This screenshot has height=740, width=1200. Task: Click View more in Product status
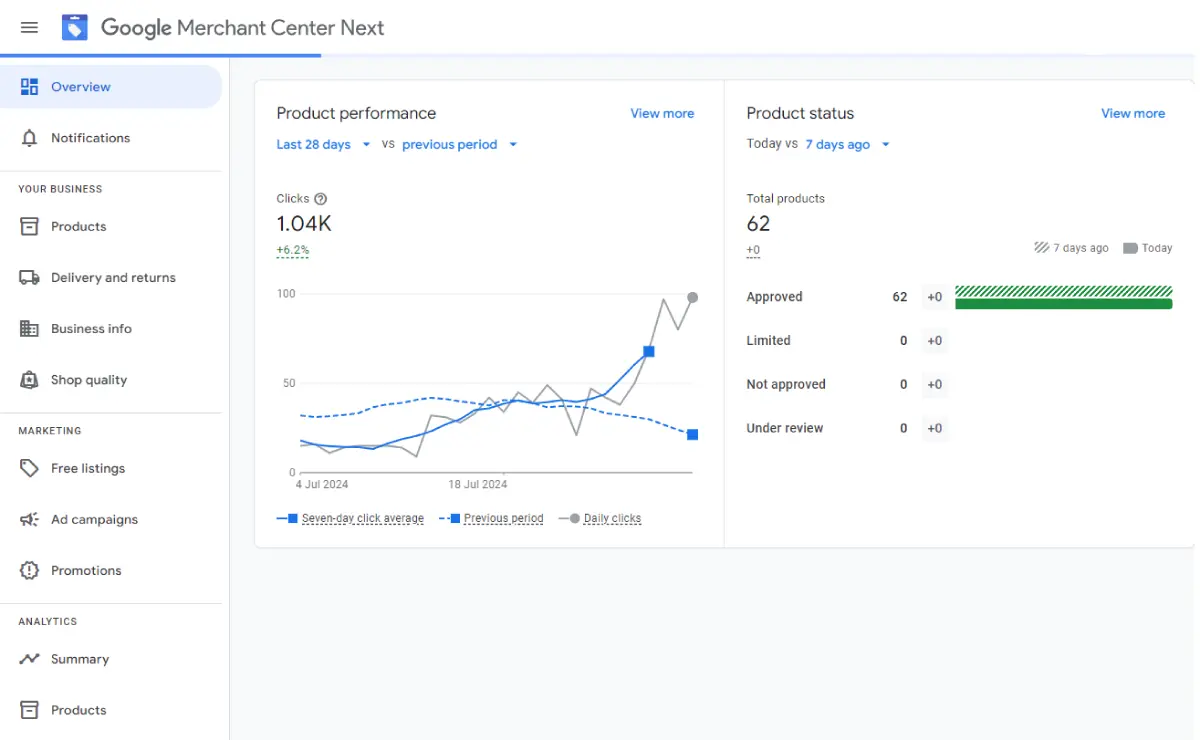click(1133, 114)
